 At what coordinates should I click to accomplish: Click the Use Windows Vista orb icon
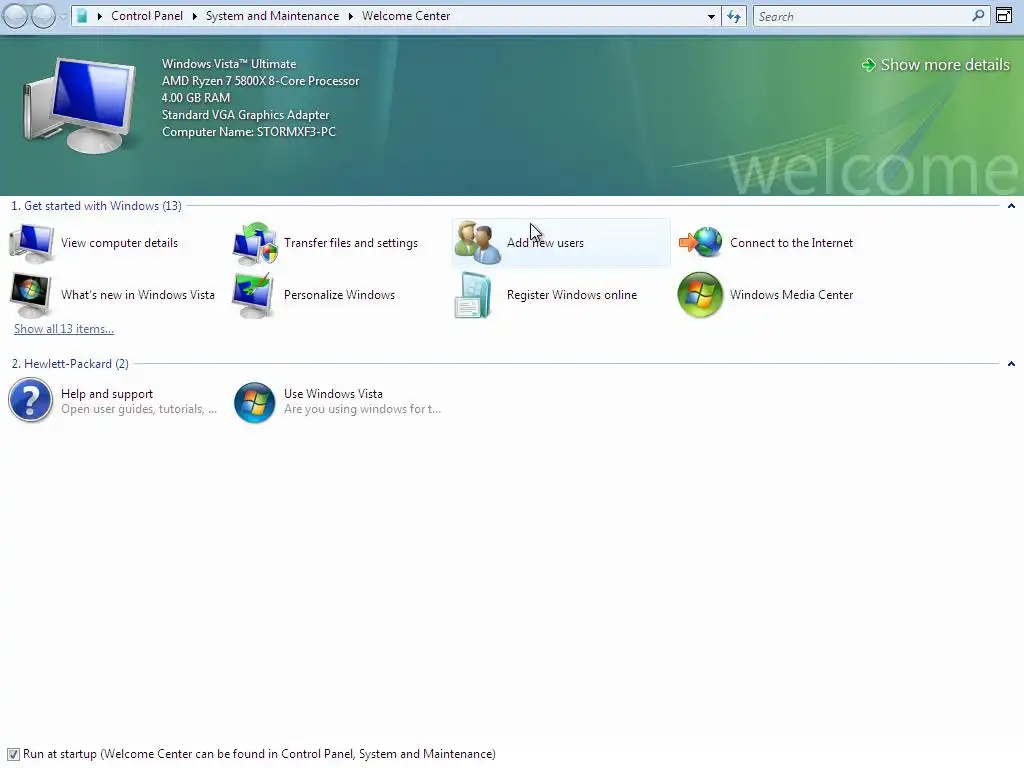[255, 402]
